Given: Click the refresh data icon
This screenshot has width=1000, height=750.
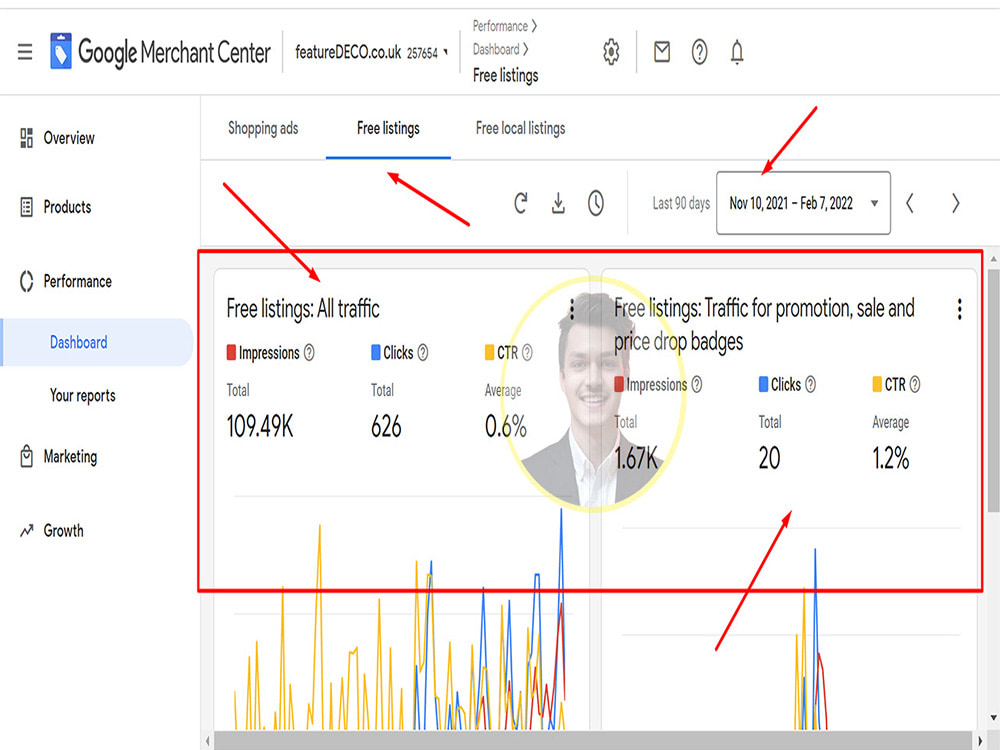Looking at the screenshot, I should (521, 203).
